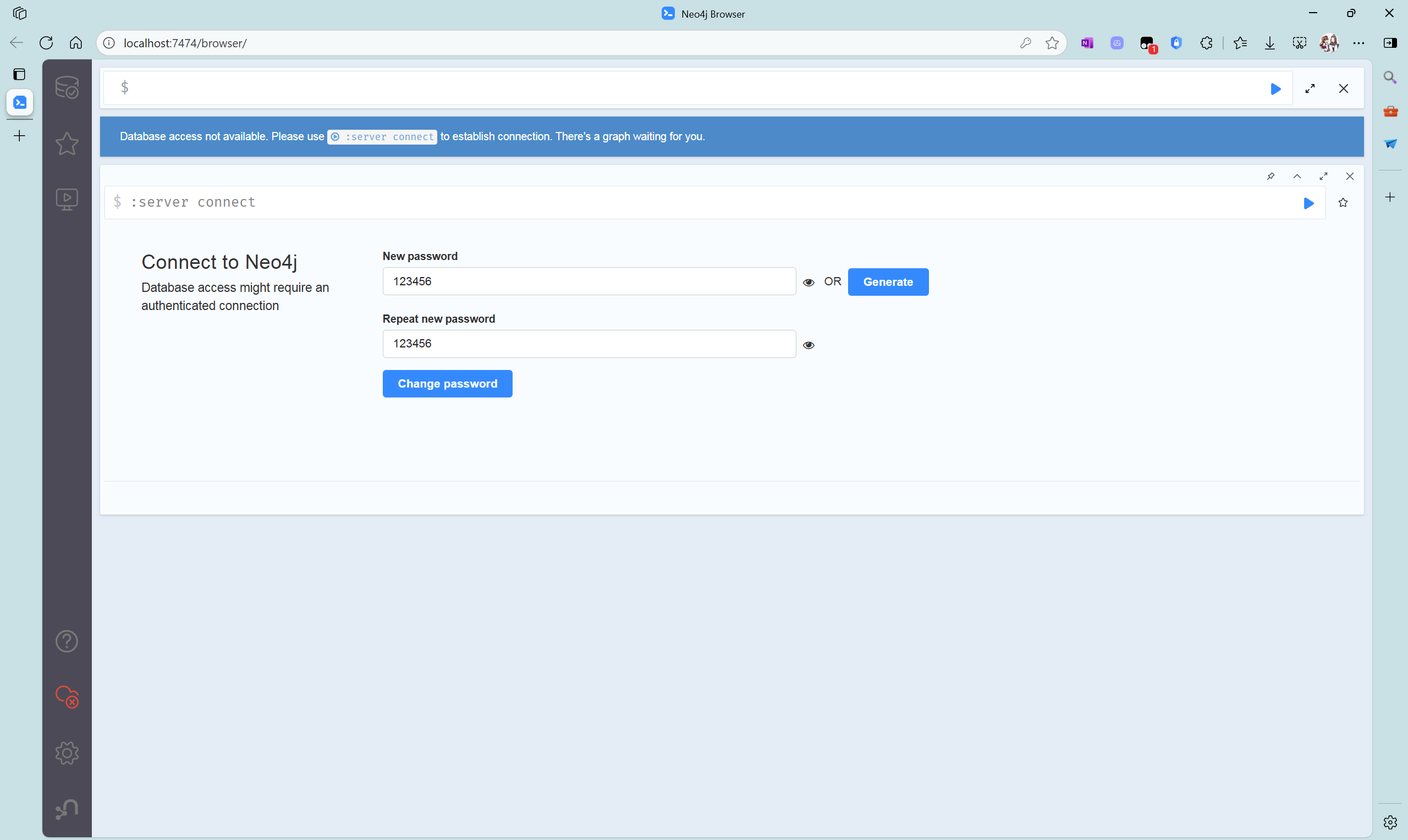1408x840 pixels.
Task: Click the top Cypher query editor field
Action: click(x=697, y=88)
